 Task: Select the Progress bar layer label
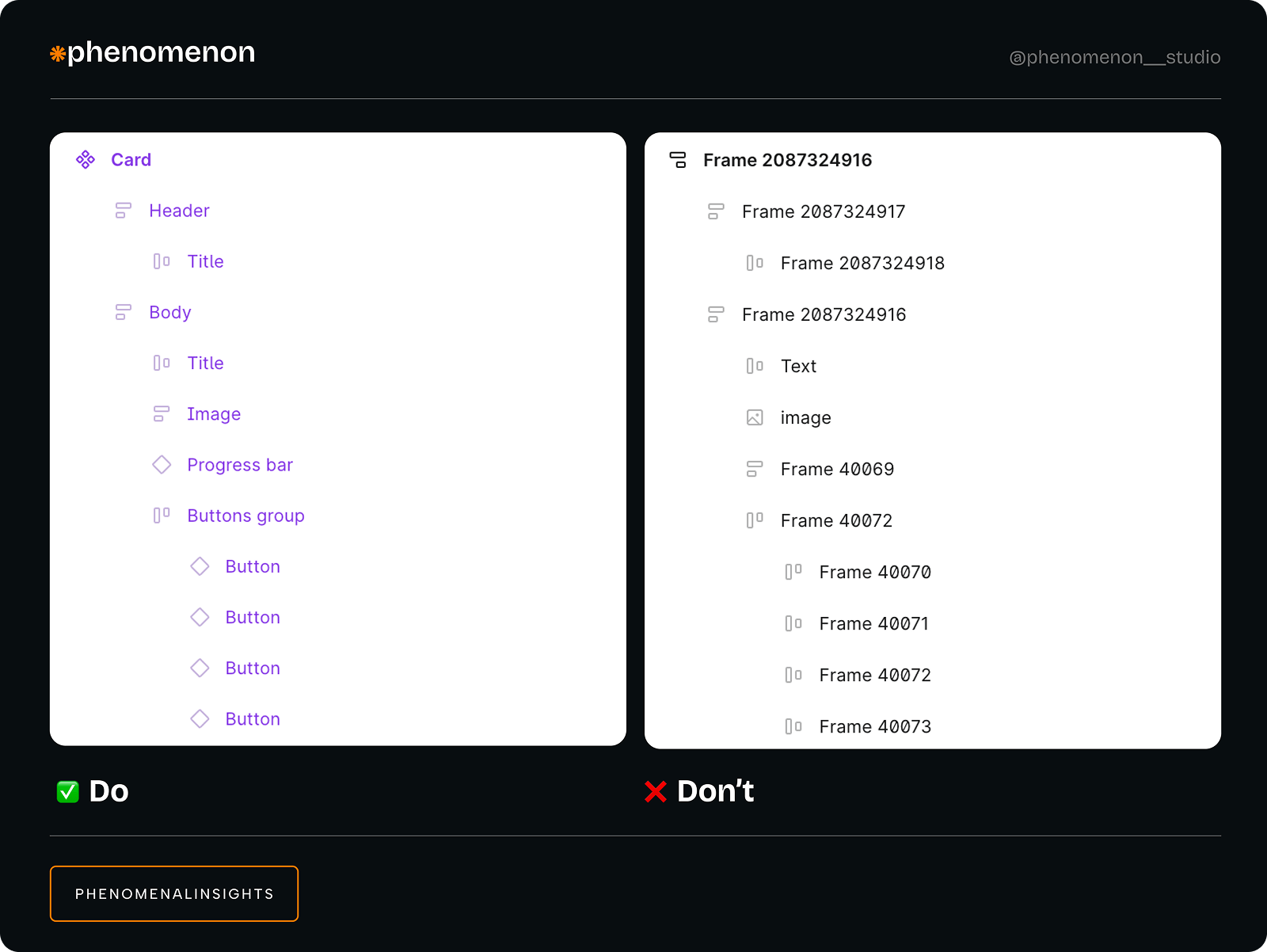(240, 465)
